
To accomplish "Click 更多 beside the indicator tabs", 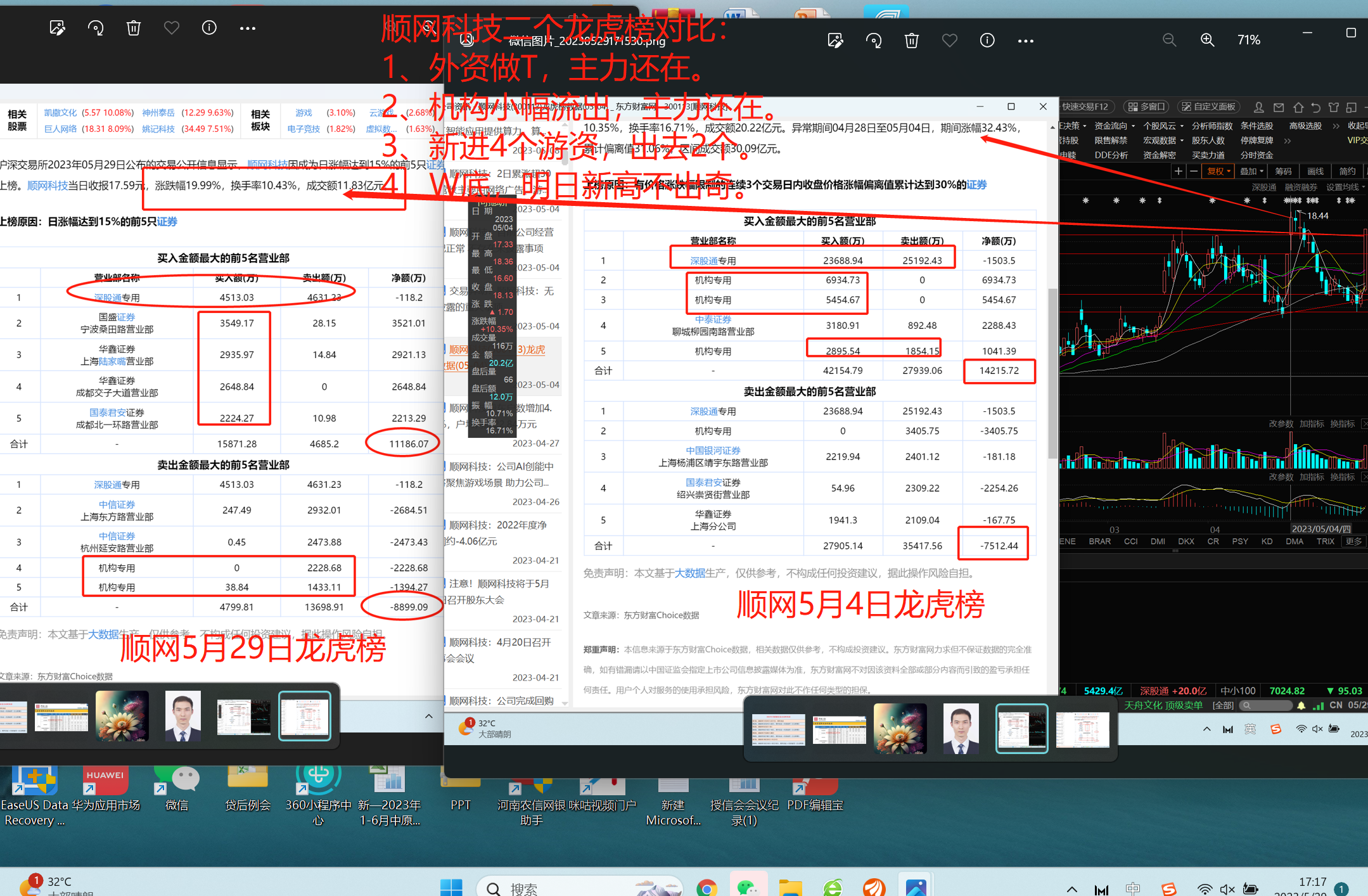I will (x=1353, y=541).
